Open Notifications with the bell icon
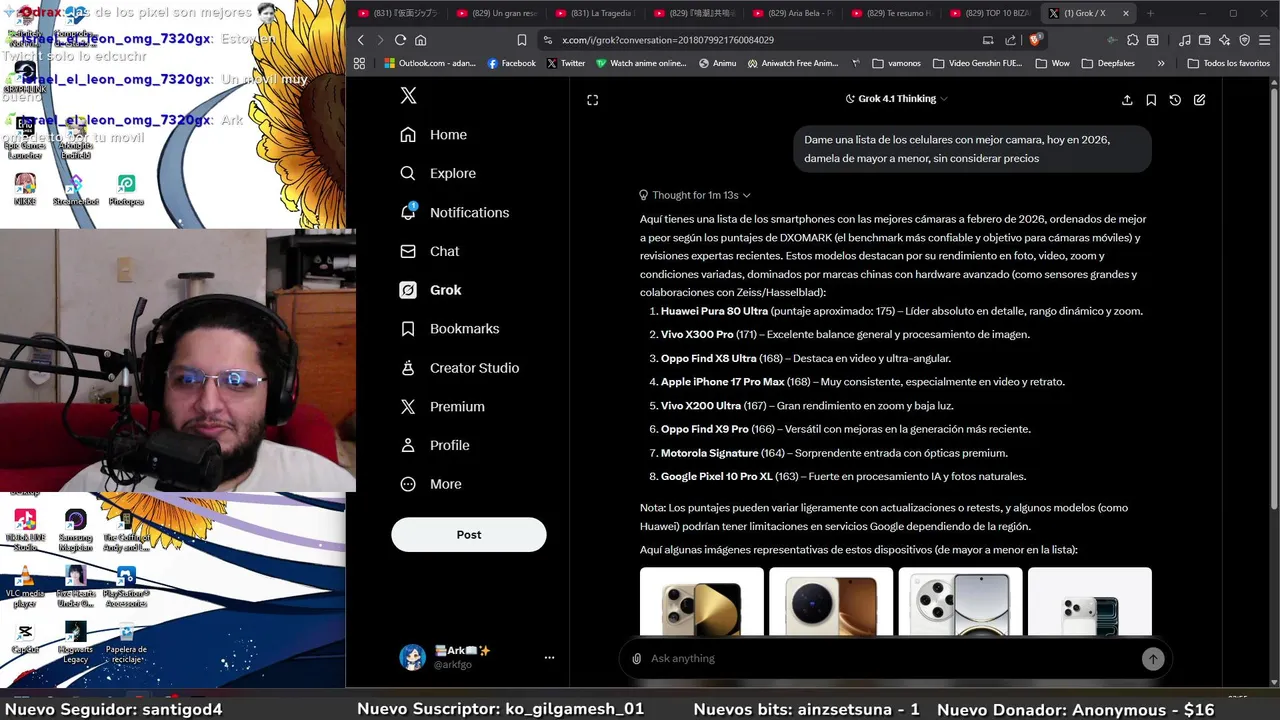Image resolution: width=1280 pixels, height=720 pixels. (x=455, y=213)
